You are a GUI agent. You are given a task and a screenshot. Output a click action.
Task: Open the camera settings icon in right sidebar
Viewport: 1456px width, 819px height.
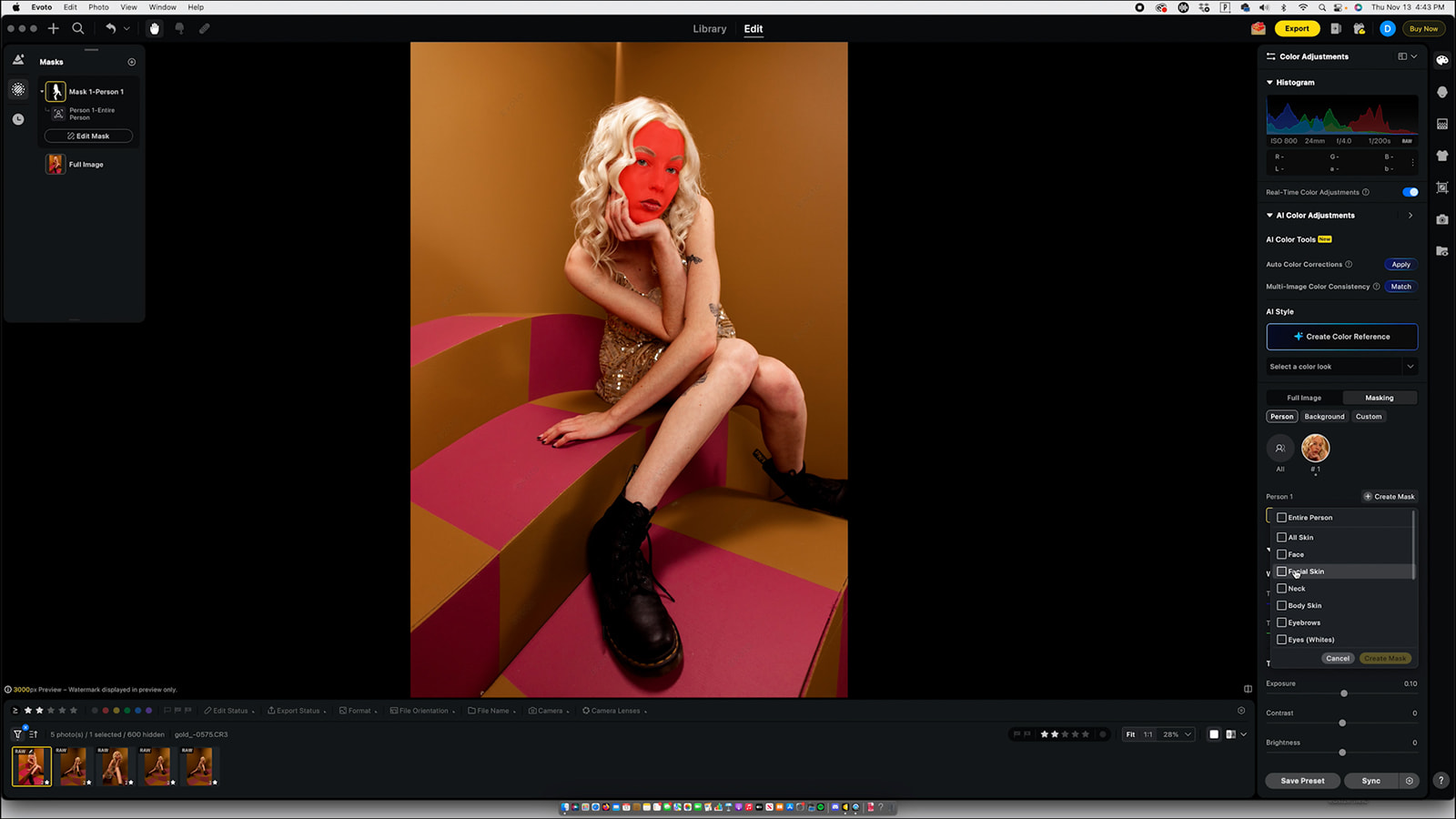point(1442,219)
